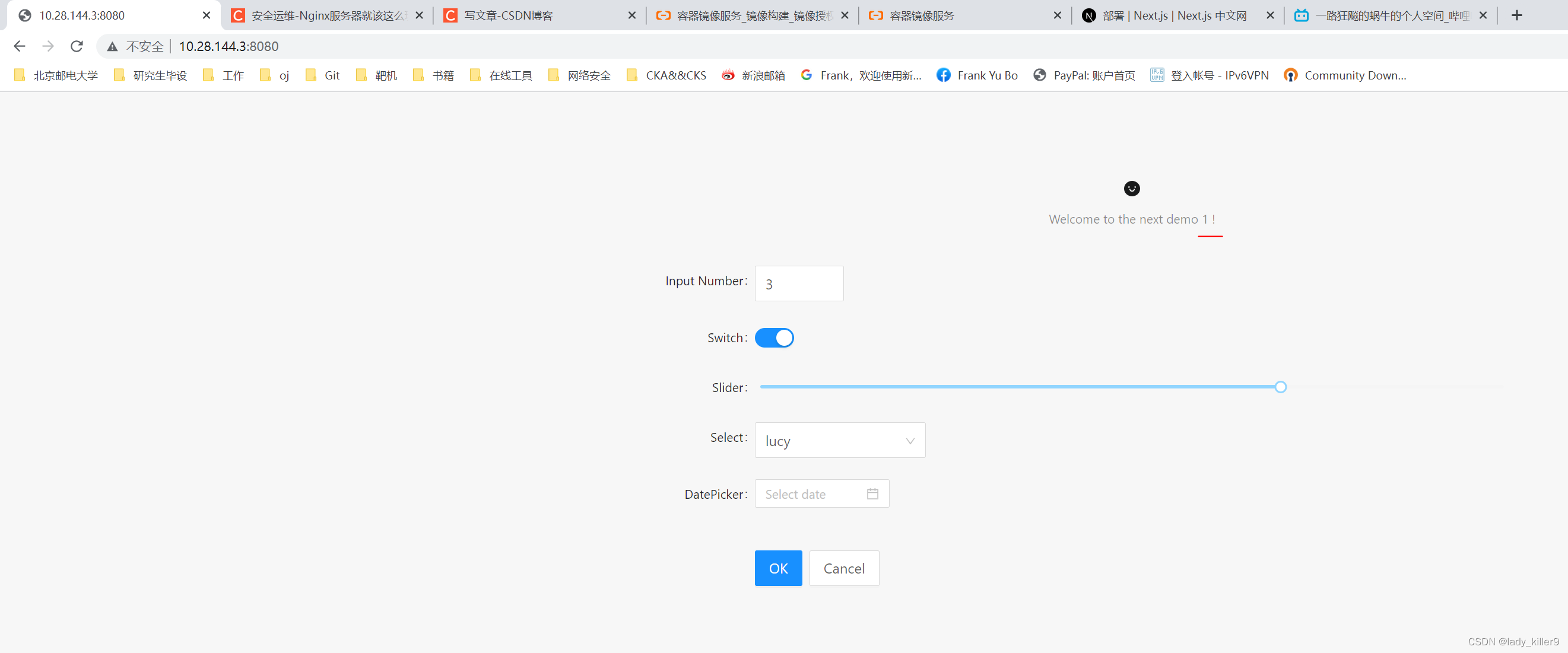
Task: Open the Frank Yu Bo Facebook bookmark
Action: [x=977, y=75]
